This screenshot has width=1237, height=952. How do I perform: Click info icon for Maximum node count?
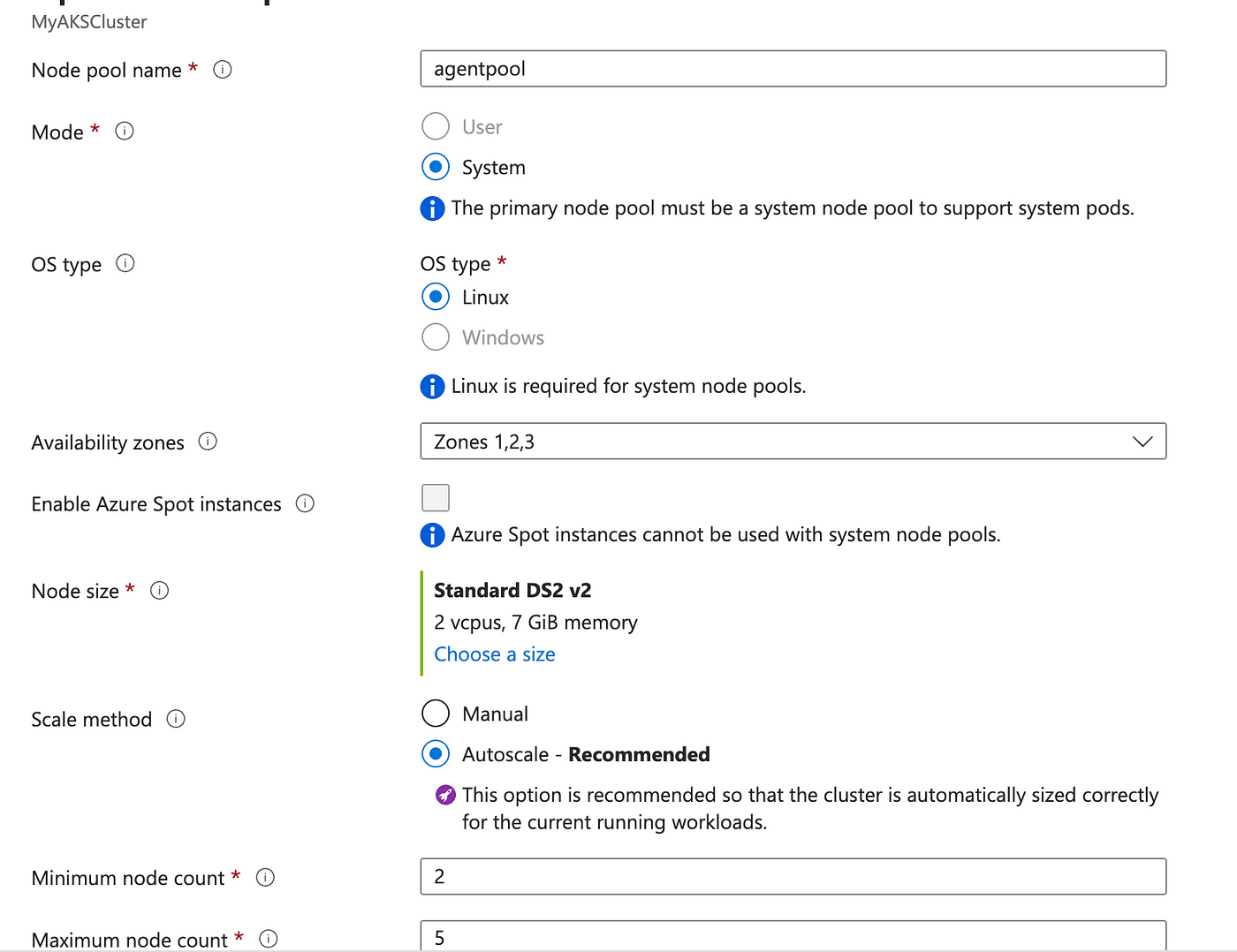(269, 939)
